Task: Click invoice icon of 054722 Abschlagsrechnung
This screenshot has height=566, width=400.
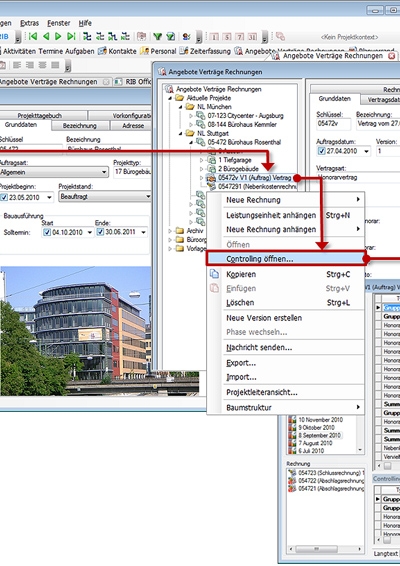Action: click(292, 481)
